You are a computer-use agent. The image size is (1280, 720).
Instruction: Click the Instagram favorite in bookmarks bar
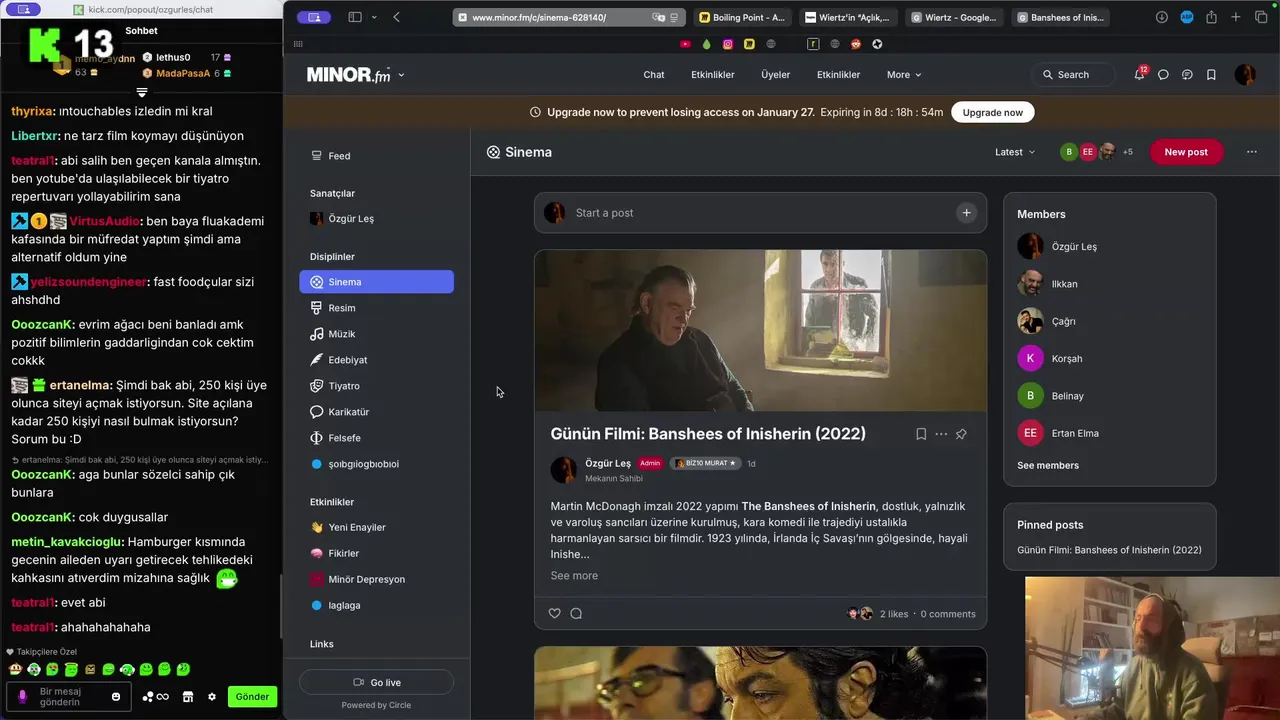point(728,44)
